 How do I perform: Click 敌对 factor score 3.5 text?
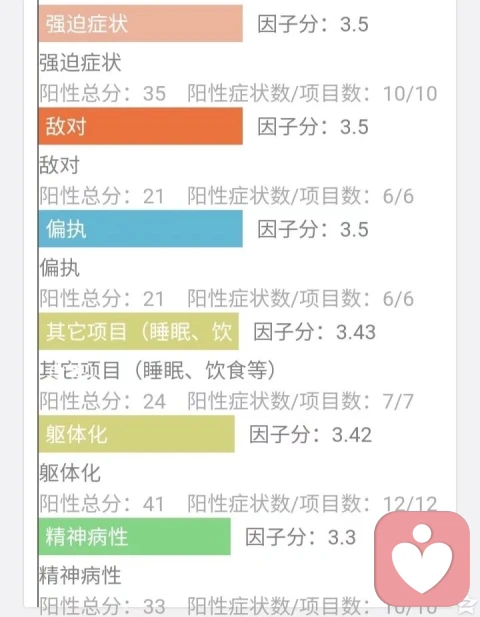313,127
